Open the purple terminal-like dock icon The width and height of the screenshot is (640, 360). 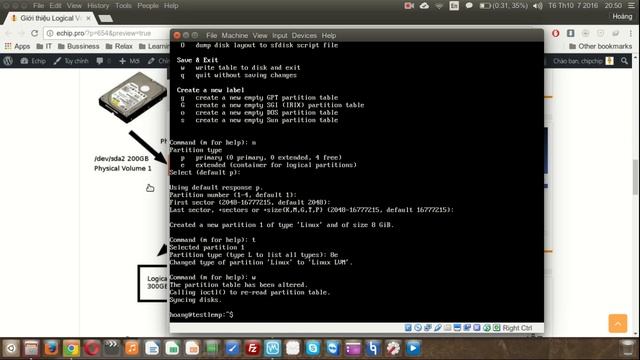(353, 349)
